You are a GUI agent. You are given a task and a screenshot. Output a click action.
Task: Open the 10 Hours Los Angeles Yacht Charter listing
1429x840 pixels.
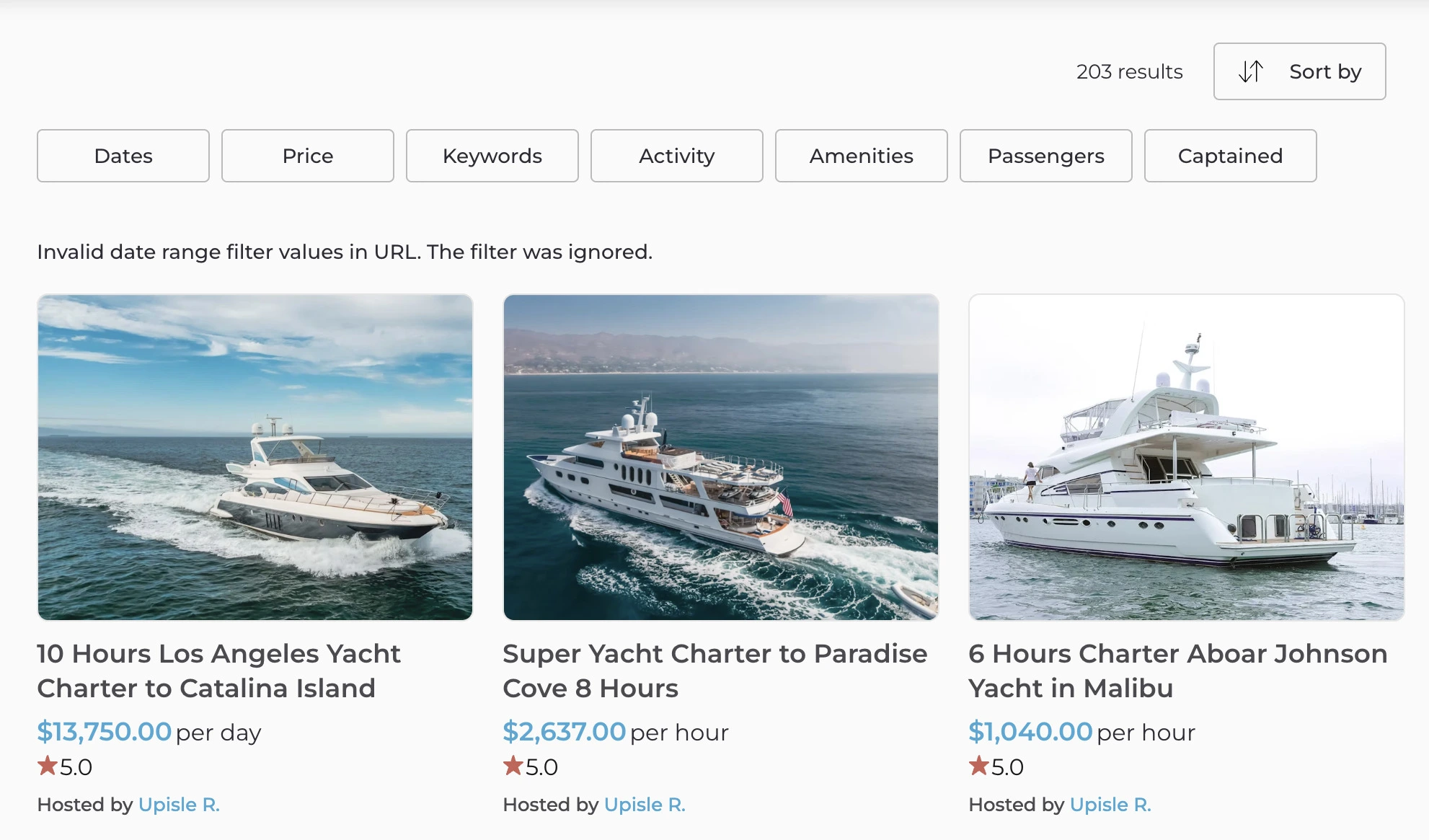(218, 671)
